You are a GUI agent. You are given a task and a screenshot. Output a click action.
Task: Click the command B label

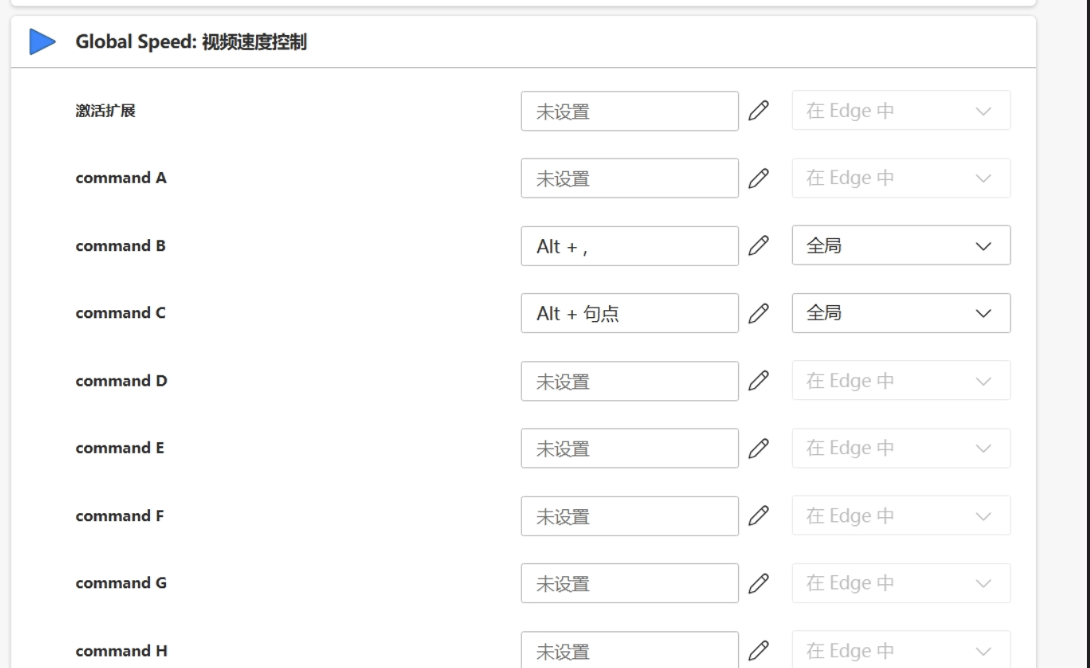[x=120, y=245]
